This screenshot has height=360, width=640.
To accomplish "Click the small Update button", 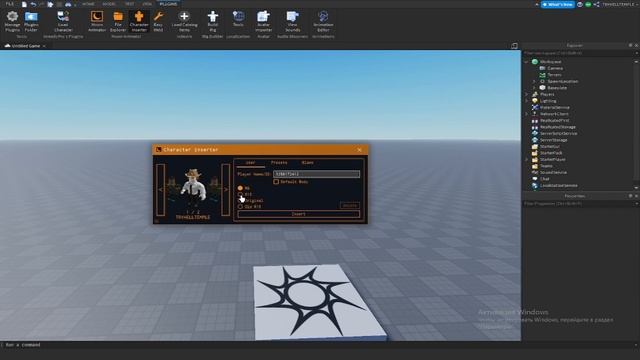I will click(349, 205).
